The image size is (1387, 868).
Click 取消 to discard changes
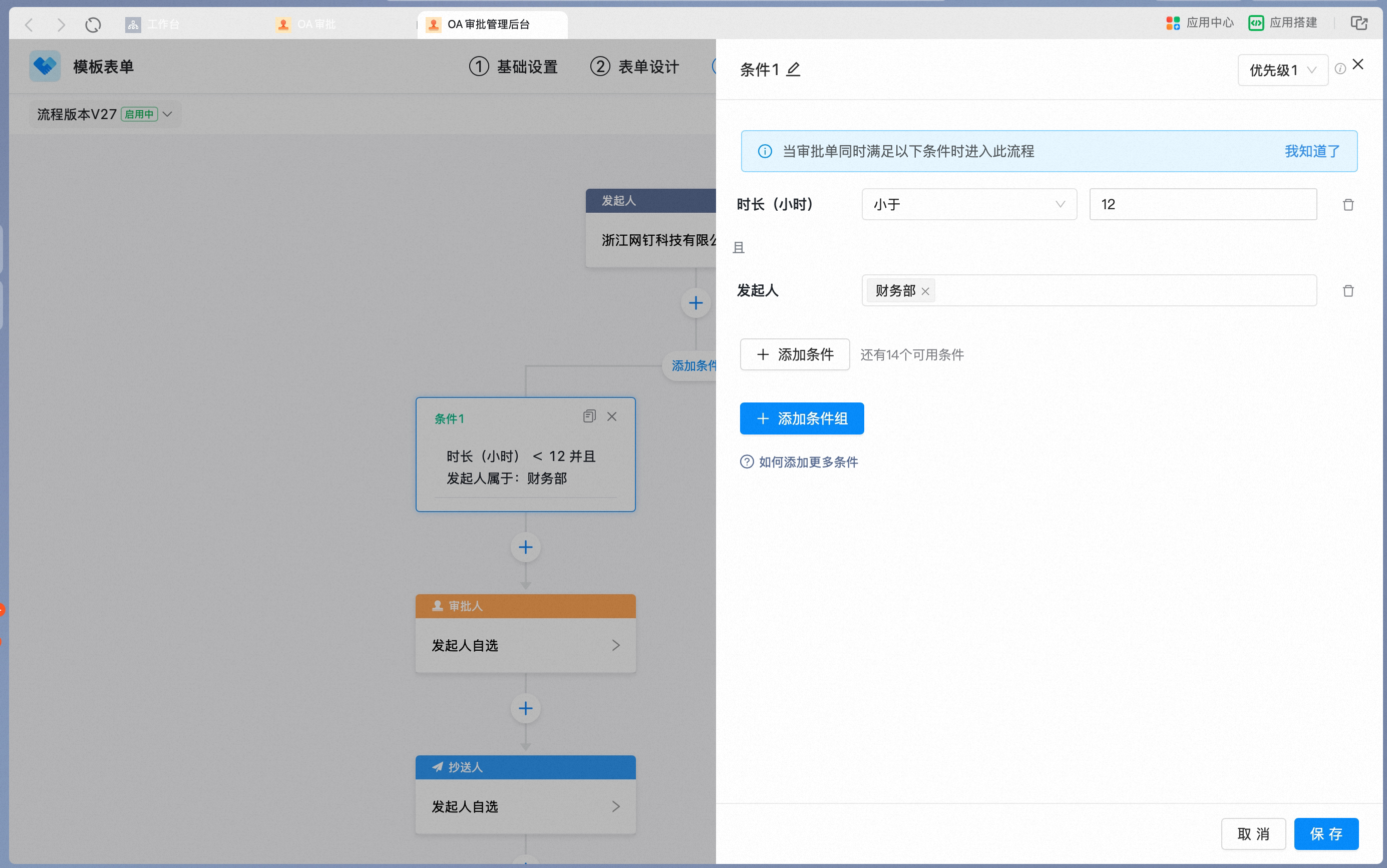(x=1253, y=833)
